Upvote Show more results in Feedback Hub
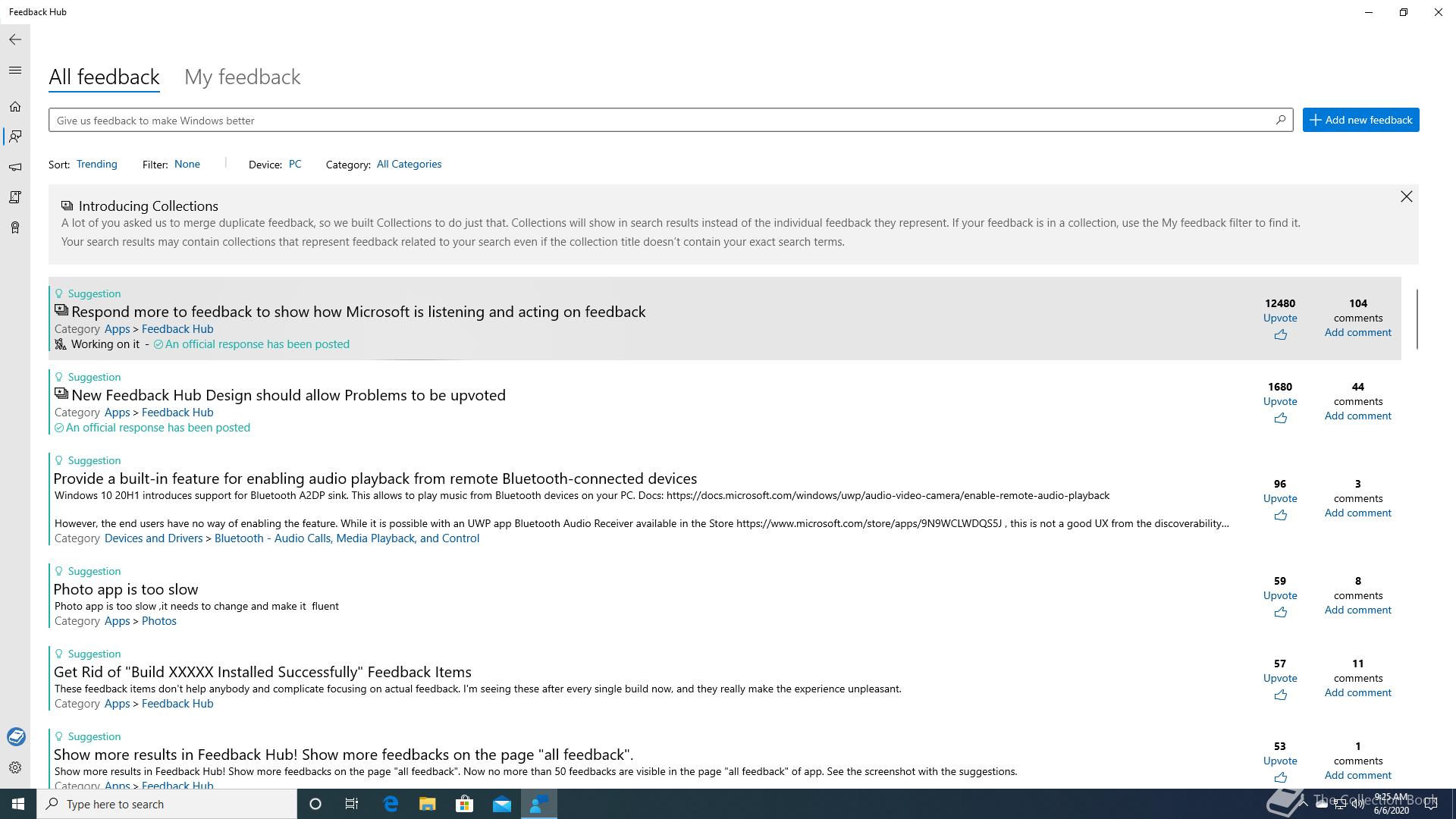This screenshot has width=1456, height=819. point(1280,761)
